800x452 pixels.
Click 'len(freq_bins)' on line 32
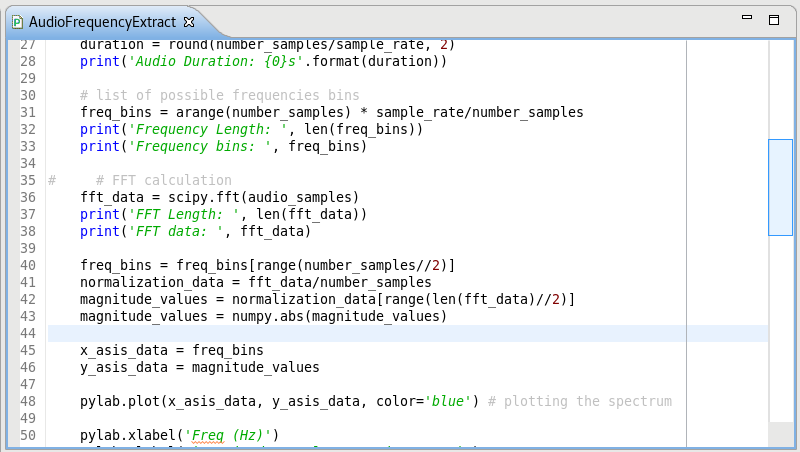tap(360, 130)
